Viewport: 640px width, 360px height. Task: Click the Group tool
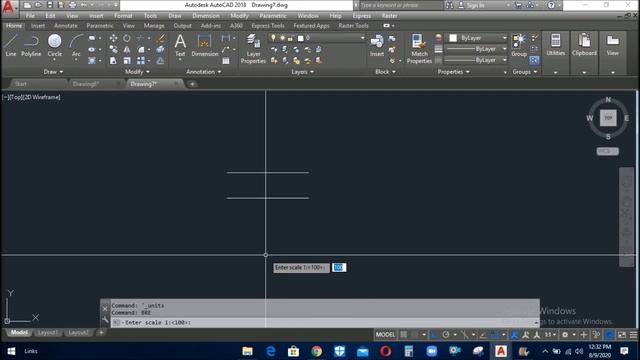(x=519, y=45)
